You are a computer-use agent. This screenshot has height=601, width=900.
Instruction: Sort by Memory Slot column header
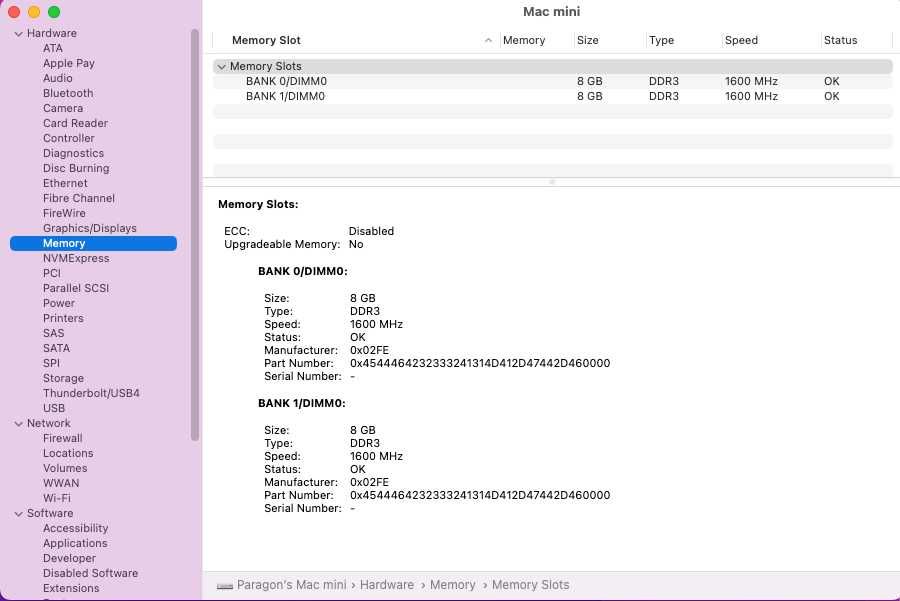click(266, 40)
